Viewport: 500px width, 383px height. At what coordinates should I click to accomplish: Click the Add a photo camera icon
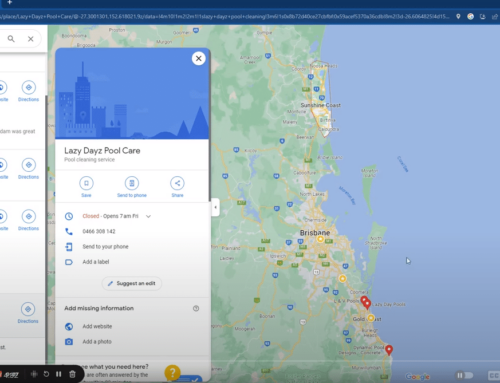(x=69, y=342)
